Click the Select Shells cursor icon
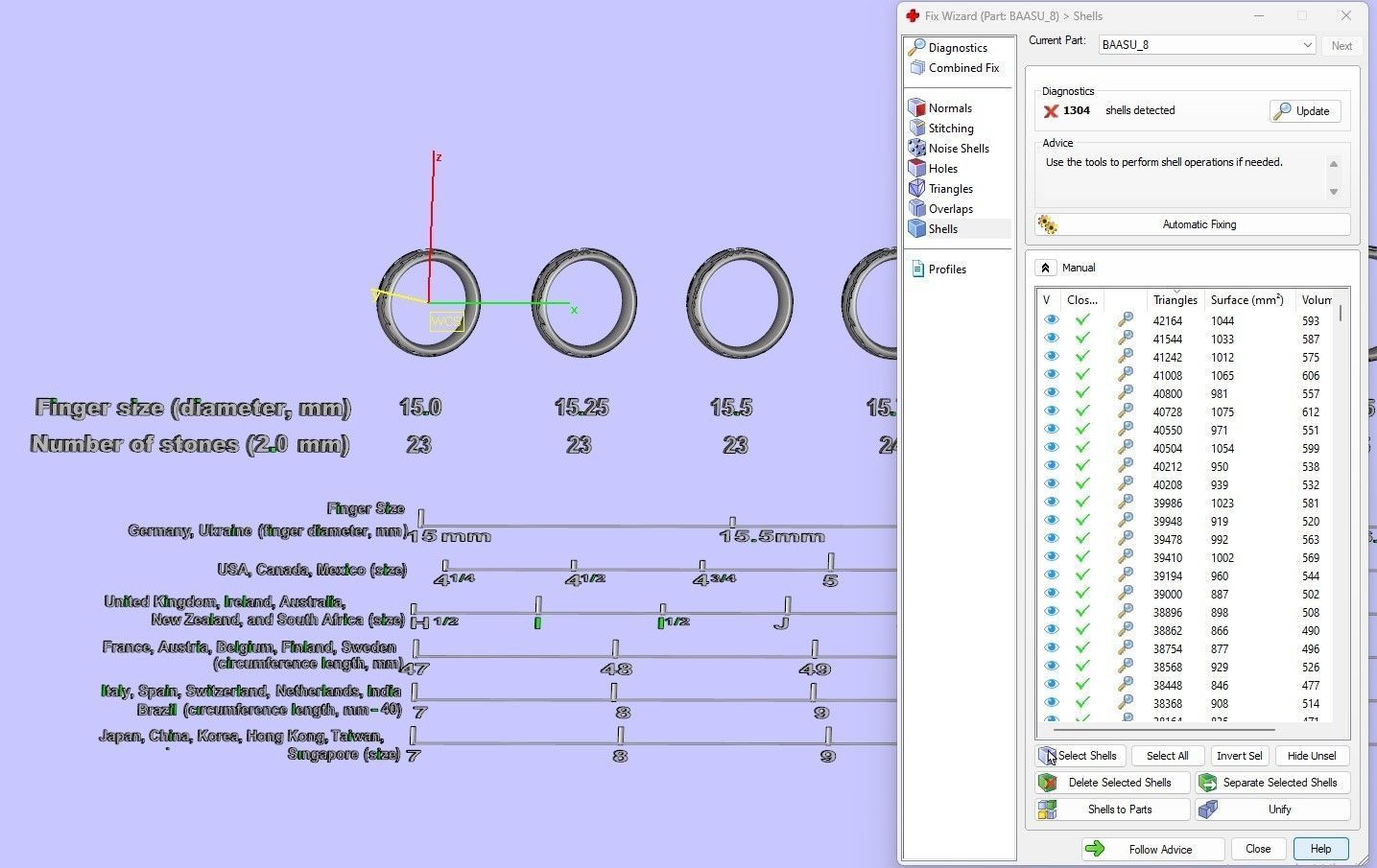 coord(1047,756)
